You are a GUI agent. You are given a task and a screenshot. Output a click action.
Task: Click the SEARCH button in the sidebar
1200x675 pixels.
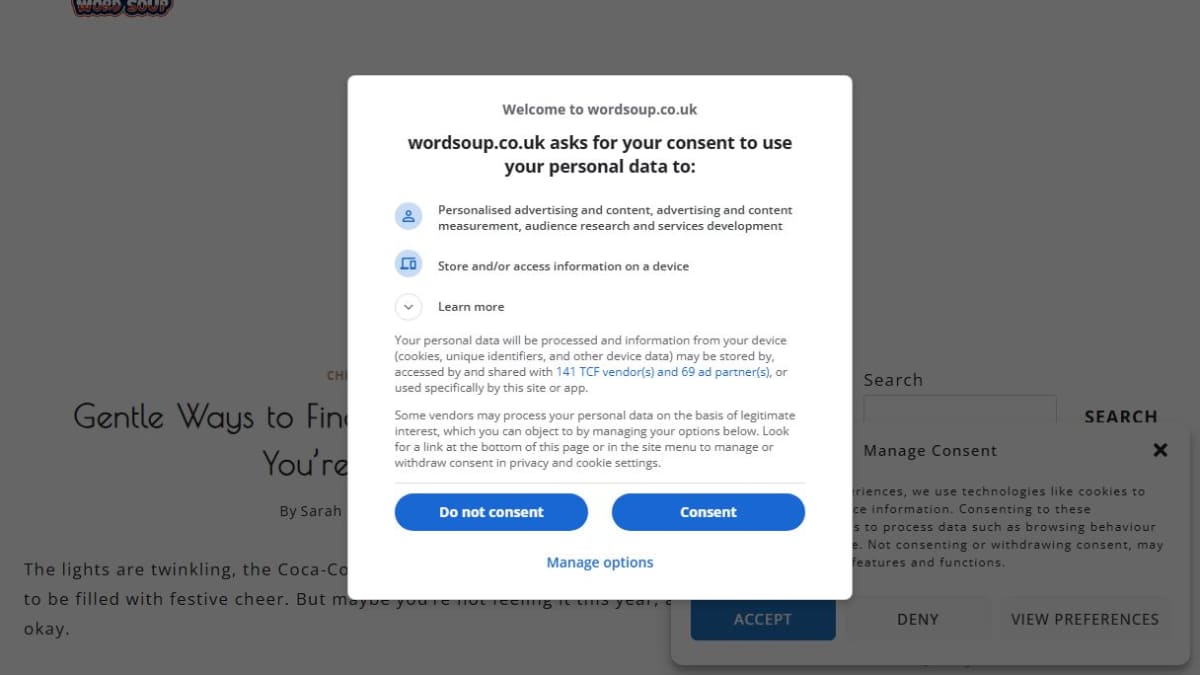[x=1121, y=417]
